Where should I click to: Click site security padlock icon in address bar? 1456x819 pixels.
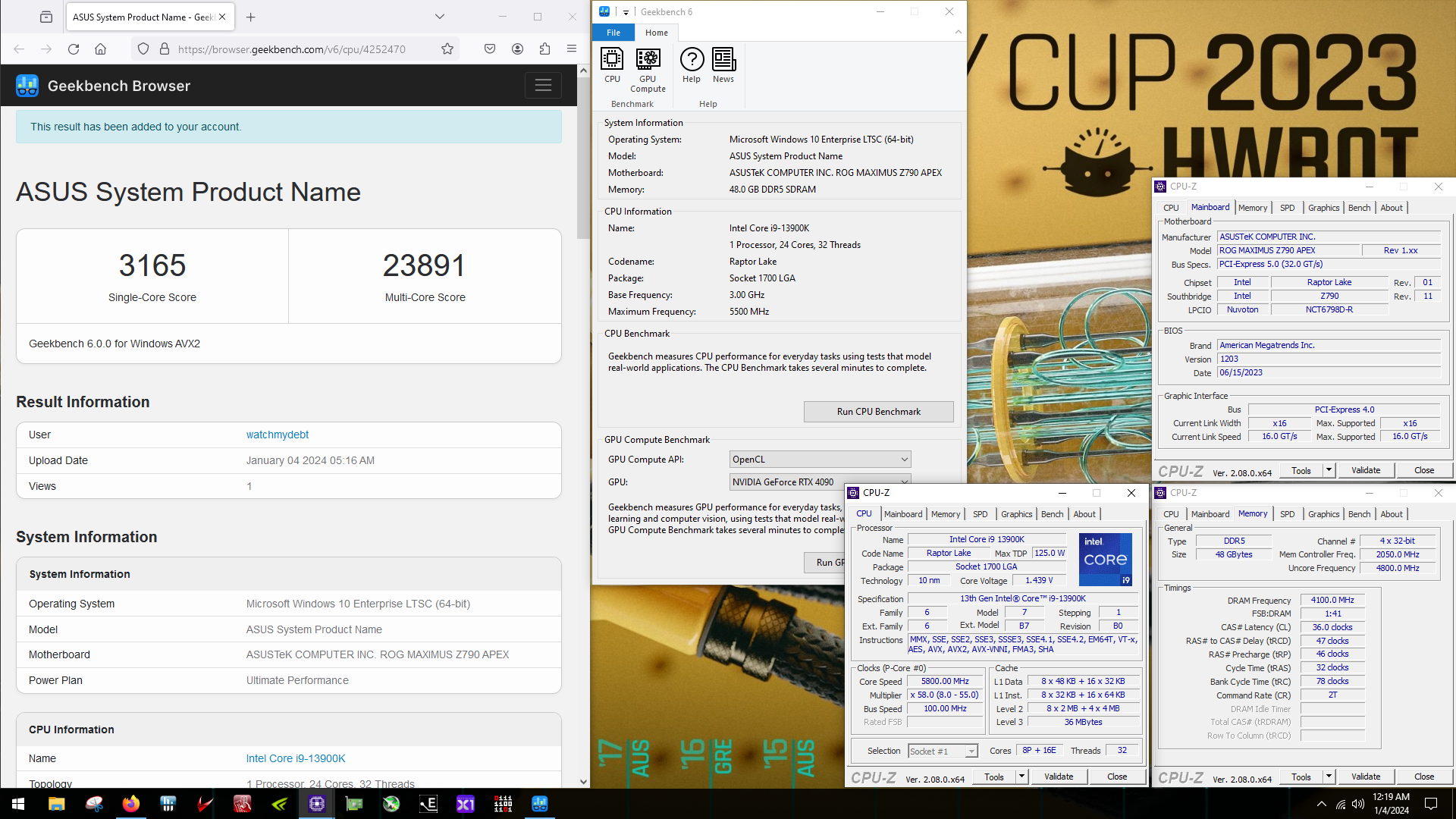[165, 49]
